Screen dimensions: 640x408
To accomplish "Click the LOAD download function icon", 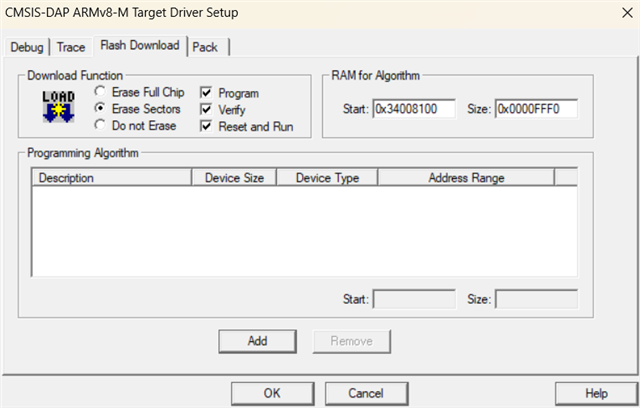I will [54, 107].
